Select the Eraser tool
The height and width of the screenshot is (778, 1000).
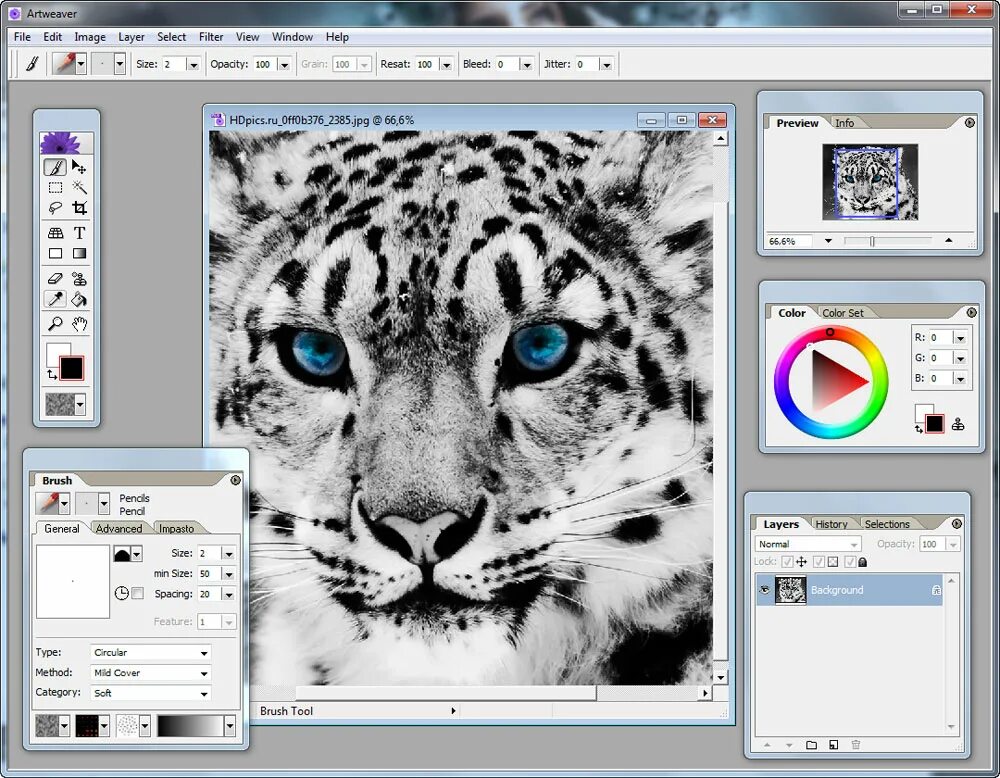55,279
